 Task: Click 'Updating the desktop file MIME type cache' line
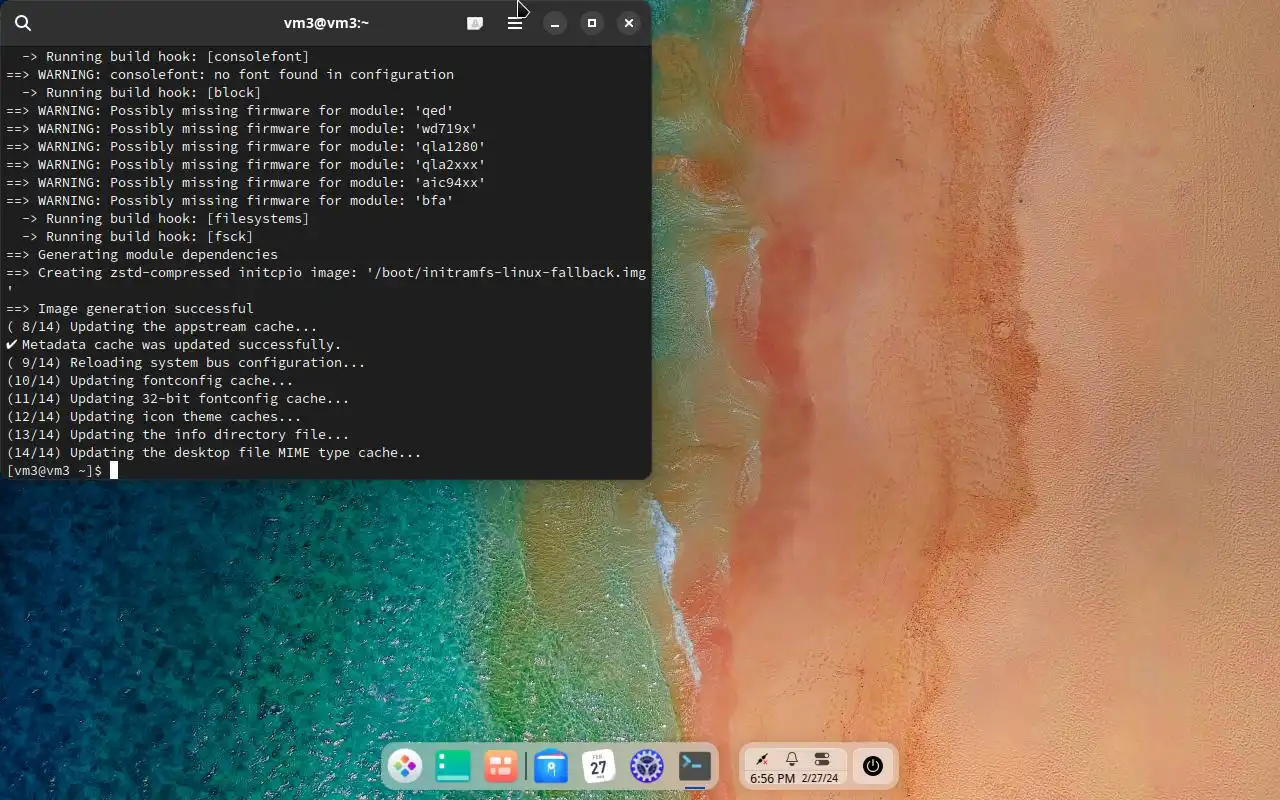click(214, 452)
